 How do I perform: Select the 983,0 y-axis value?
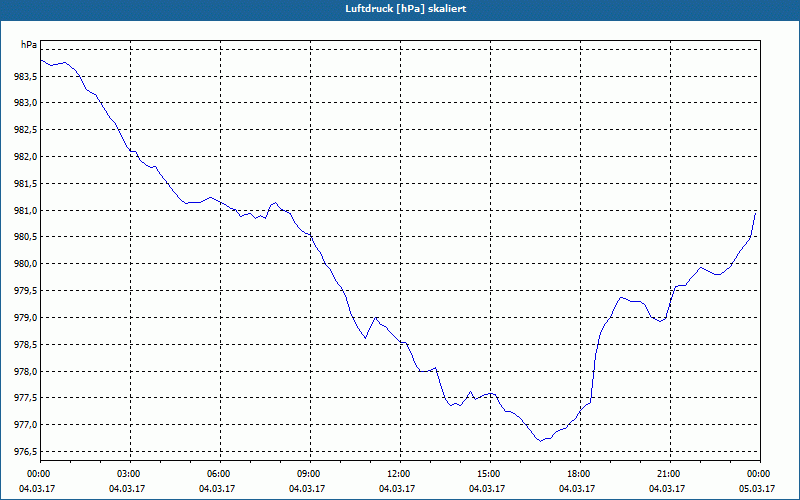26,104
